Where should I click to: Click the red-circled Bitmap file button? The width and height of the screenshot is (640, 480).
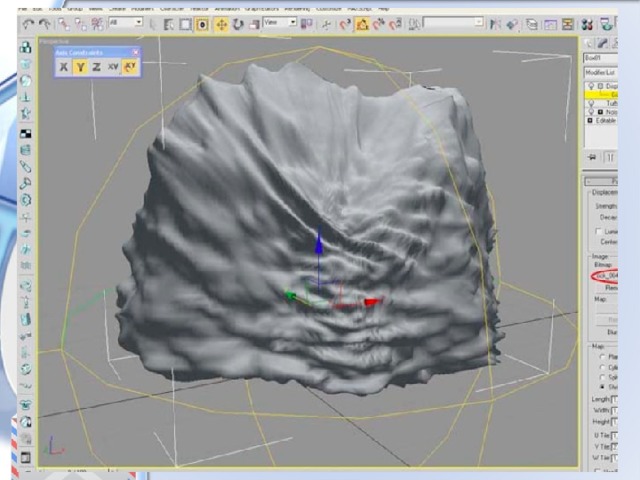point(604,275)
